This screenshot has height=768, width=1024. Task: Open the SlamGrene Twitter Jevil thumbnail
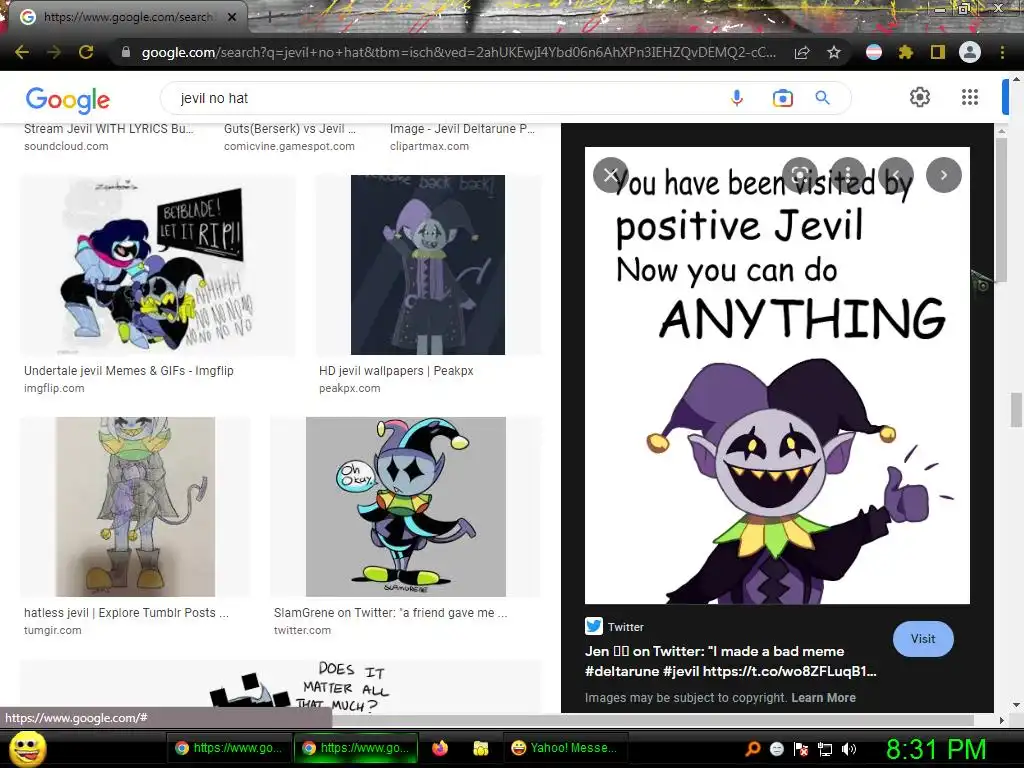tap(406, 507)
